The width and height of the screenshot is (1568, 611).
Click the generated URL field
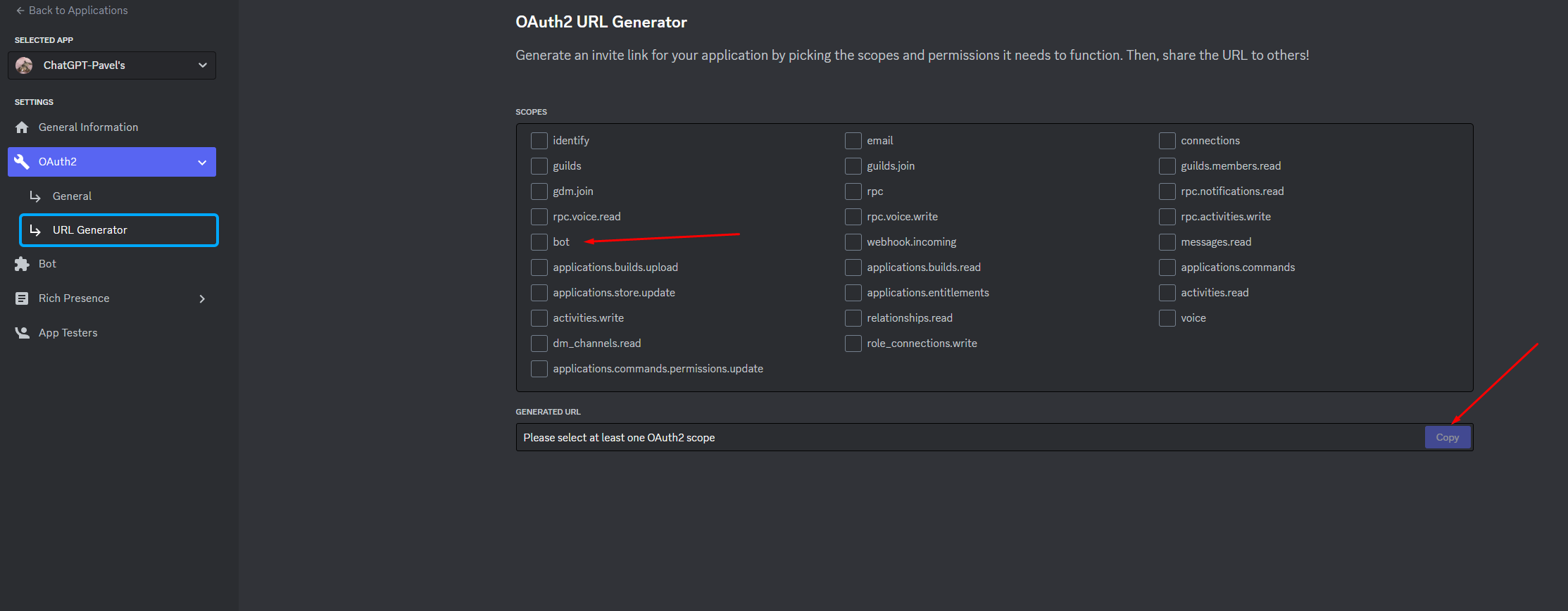(915, 436)
